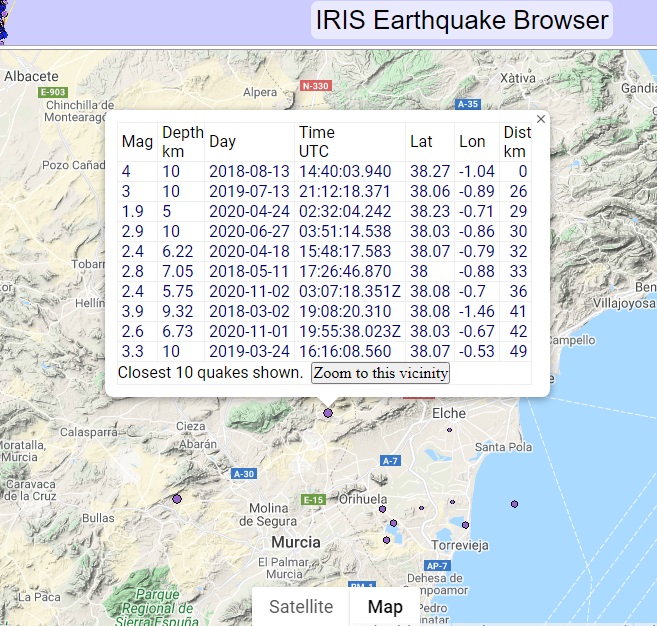Click 'Closest 10 quakes shown.' text
Screen dimensions: 657x626
coord(210,372)
